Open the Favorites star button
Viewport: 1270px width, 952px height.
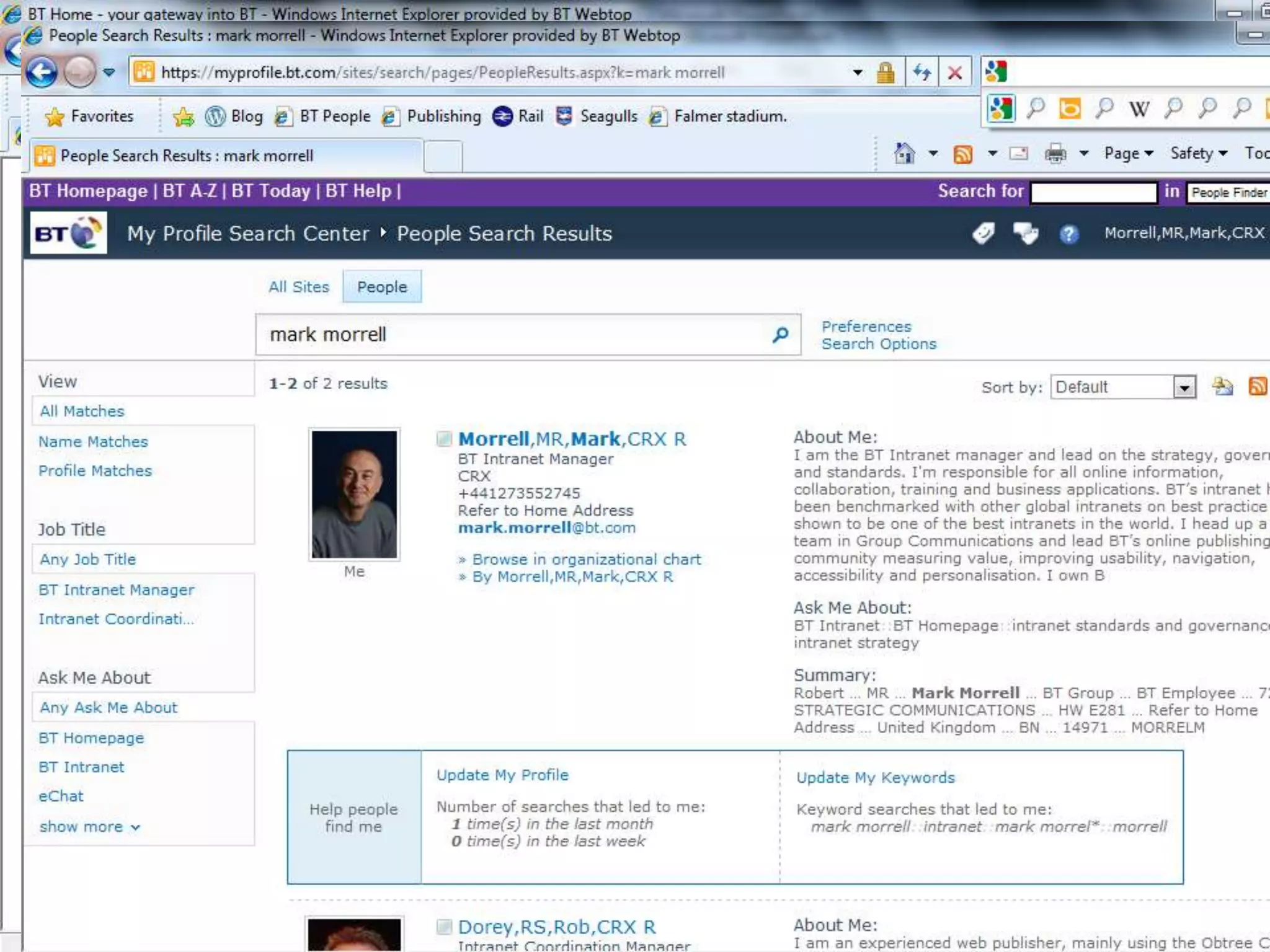point(89,116)
